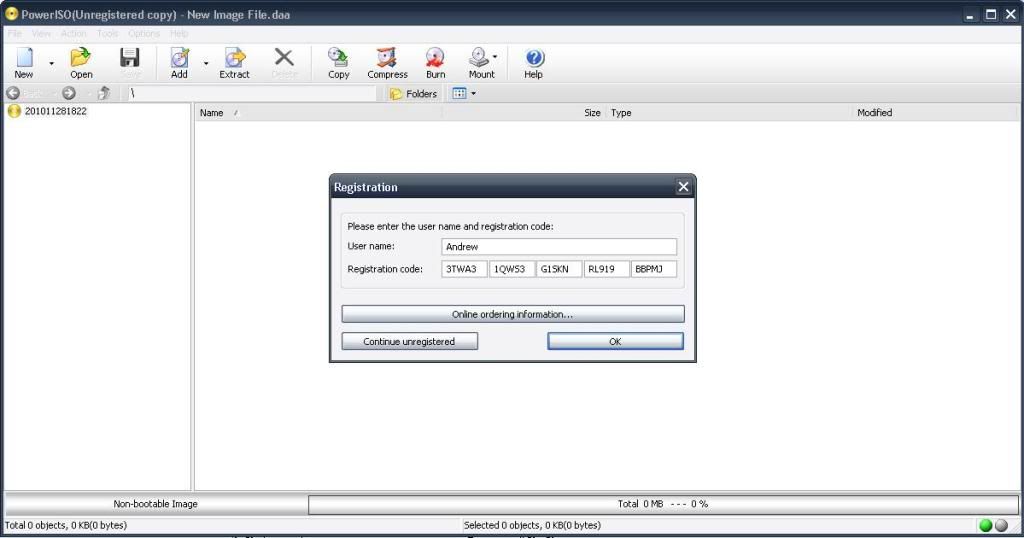The height and width of the screenshot is (538, 1024).
Task: Click the Compress toolbar icon
Action: pos(387,62)
